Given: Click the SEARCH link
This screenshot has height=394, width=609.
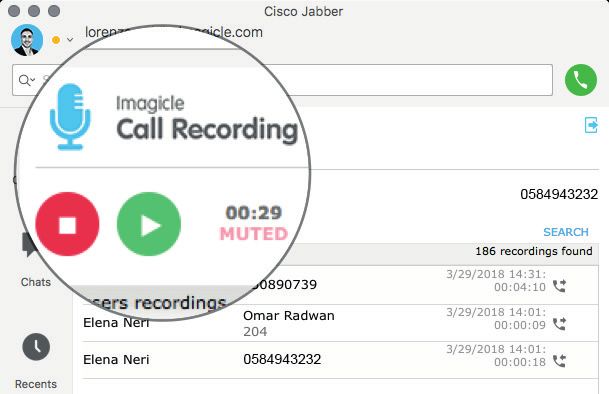Looking at the screenshot, I should pos(566,232).
